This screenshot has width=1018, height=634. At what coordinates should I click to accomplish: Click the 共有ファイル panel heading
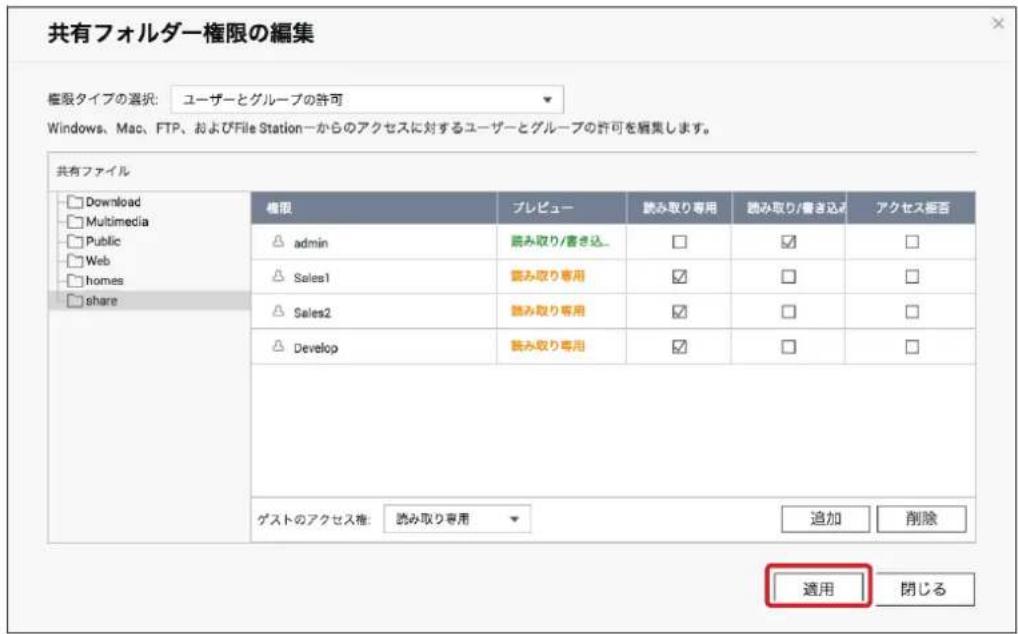pos(93,171)
